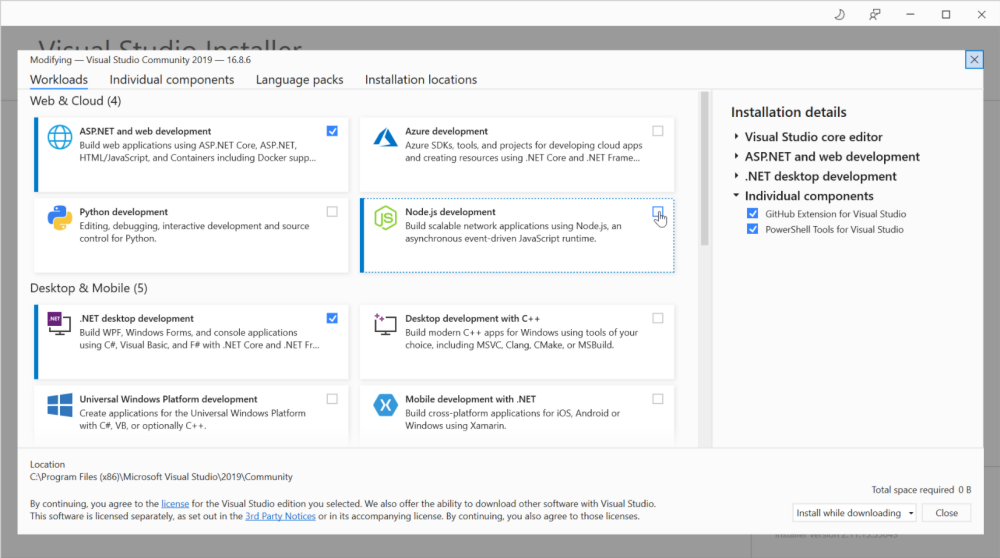This screenshot has width=1000, height=558.
Task: Tick the Node.js development checkbox
Action: click(x=658, y=212)
